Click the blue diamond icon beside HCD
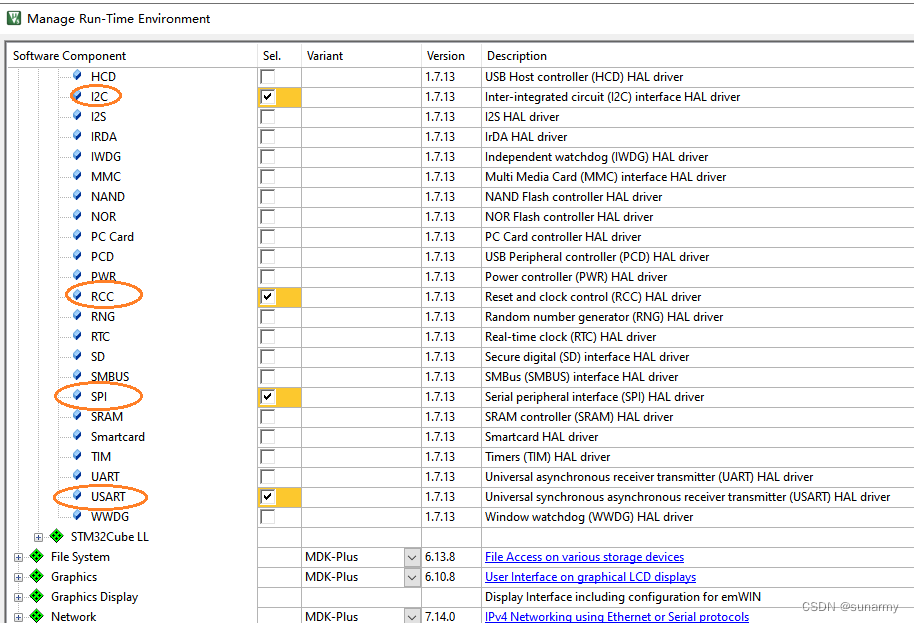This screenshot has width=914, height=623. click(77, 75)
